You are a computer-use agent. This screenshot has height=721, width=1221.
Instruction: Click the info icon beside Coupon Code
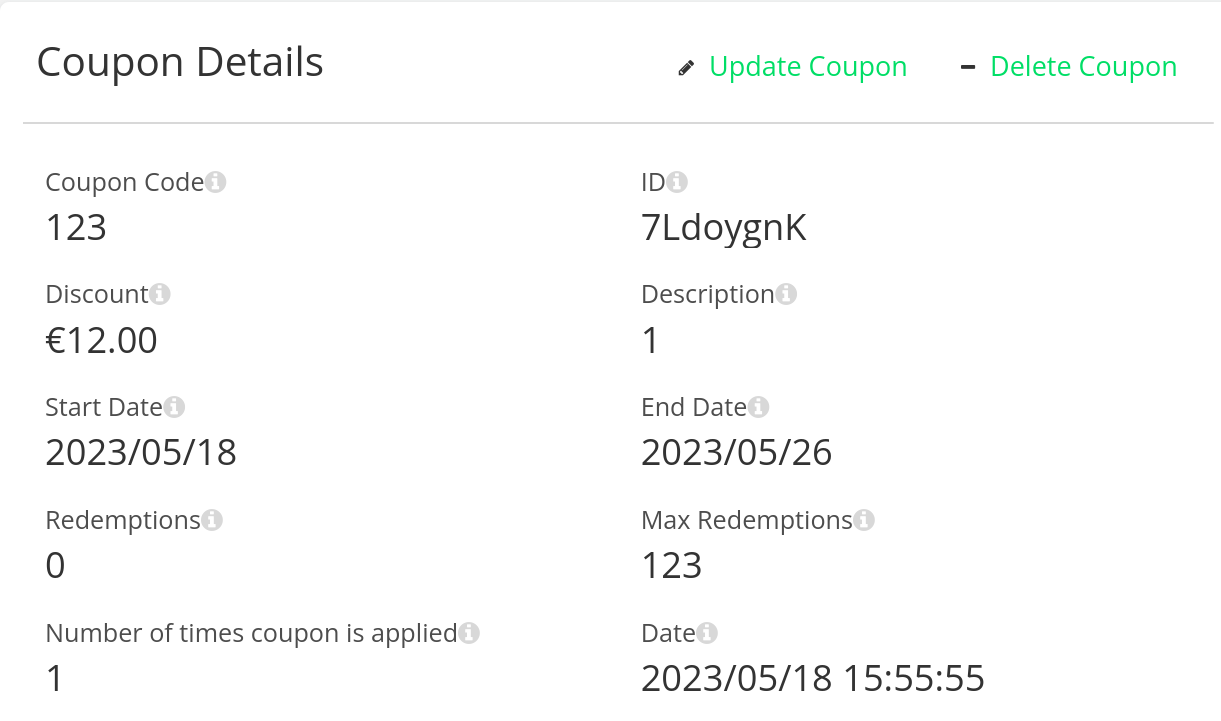click(217, 182)
